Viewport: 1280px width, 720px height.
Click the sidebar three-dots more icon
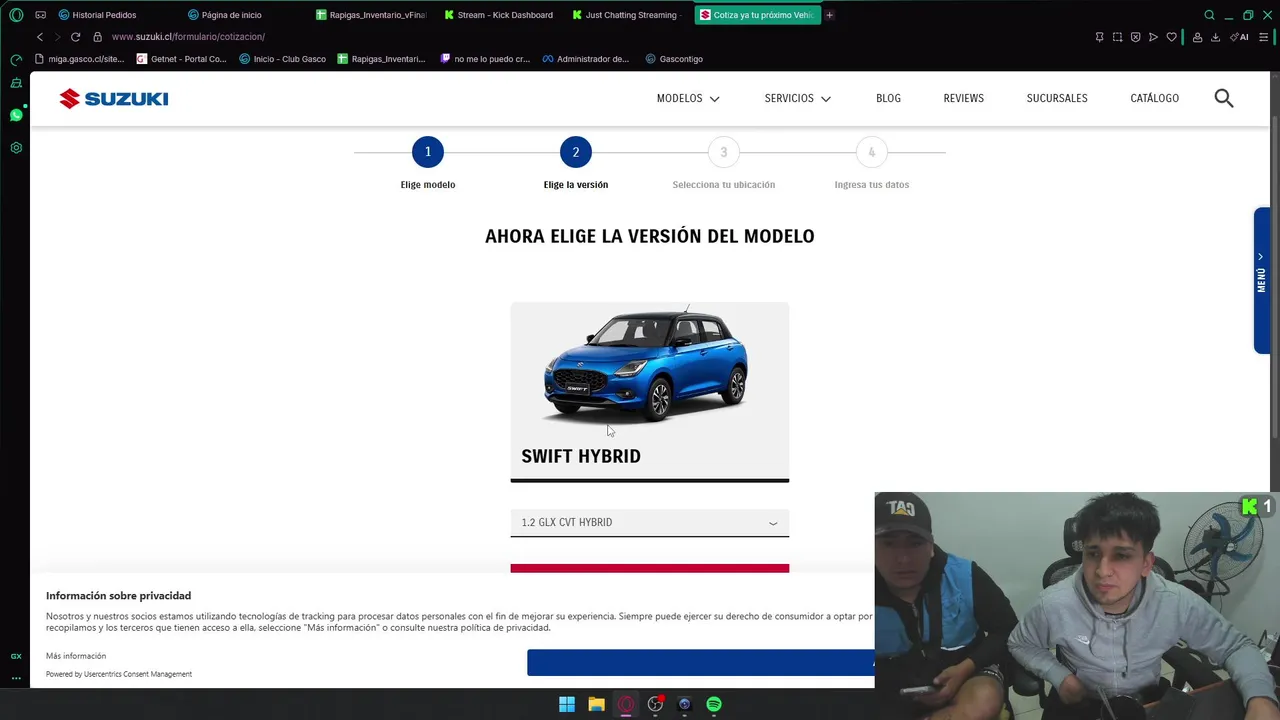coord(16,678)
